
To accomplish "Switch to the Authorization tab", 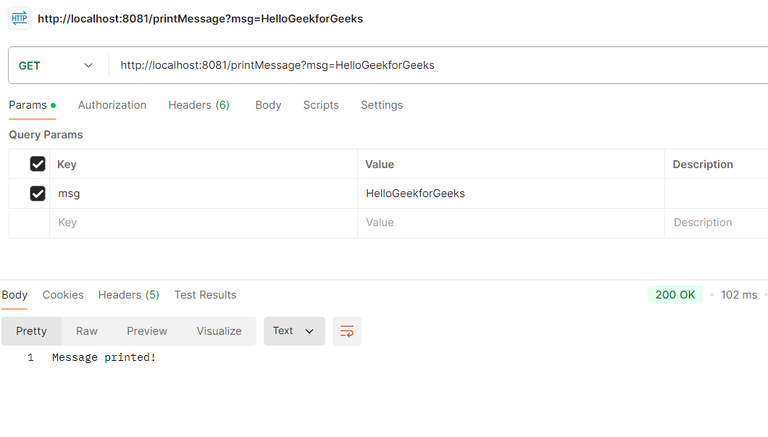I will 112,105.
